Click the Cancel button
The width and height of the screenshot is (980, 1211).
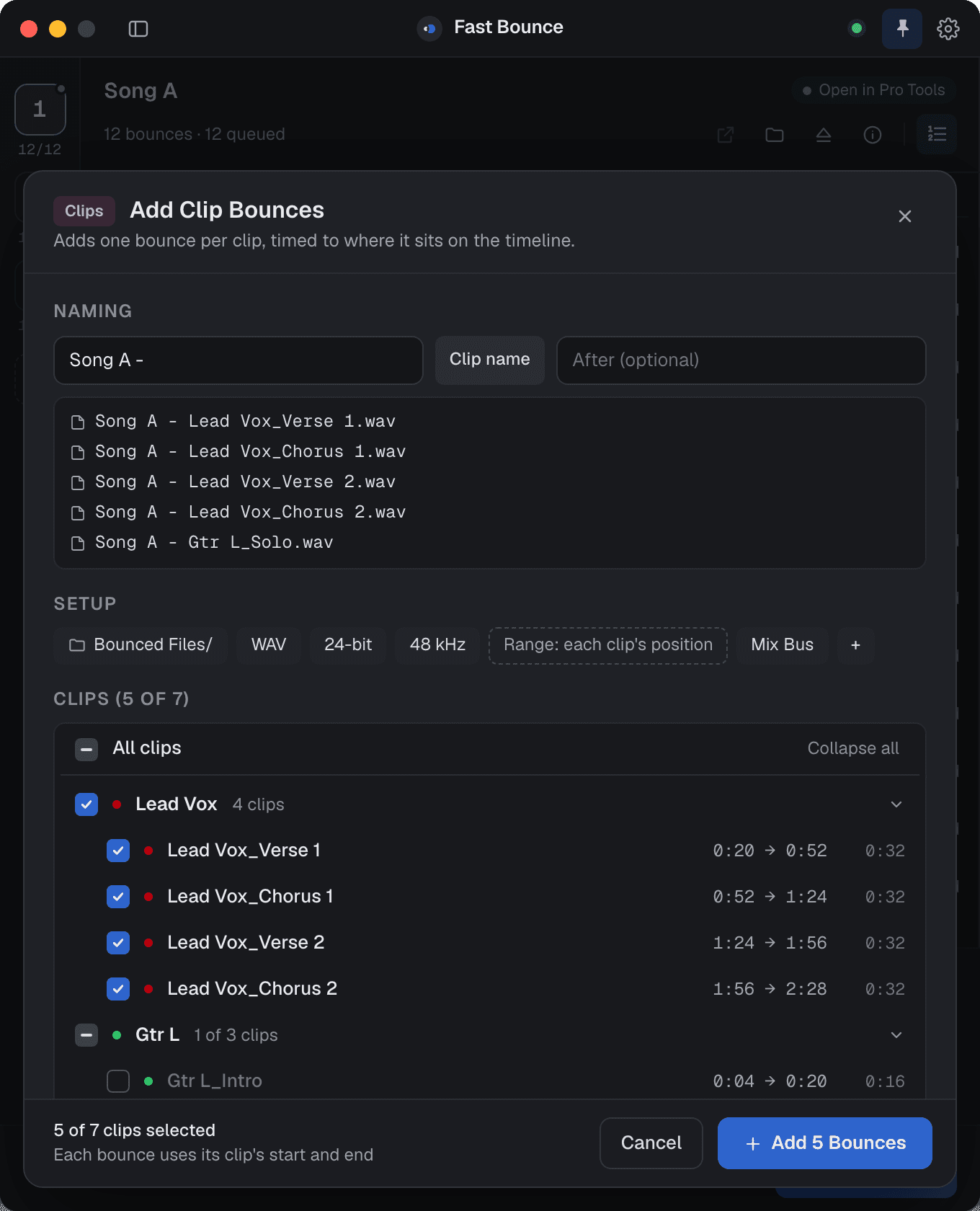(x=651, y=1143)
